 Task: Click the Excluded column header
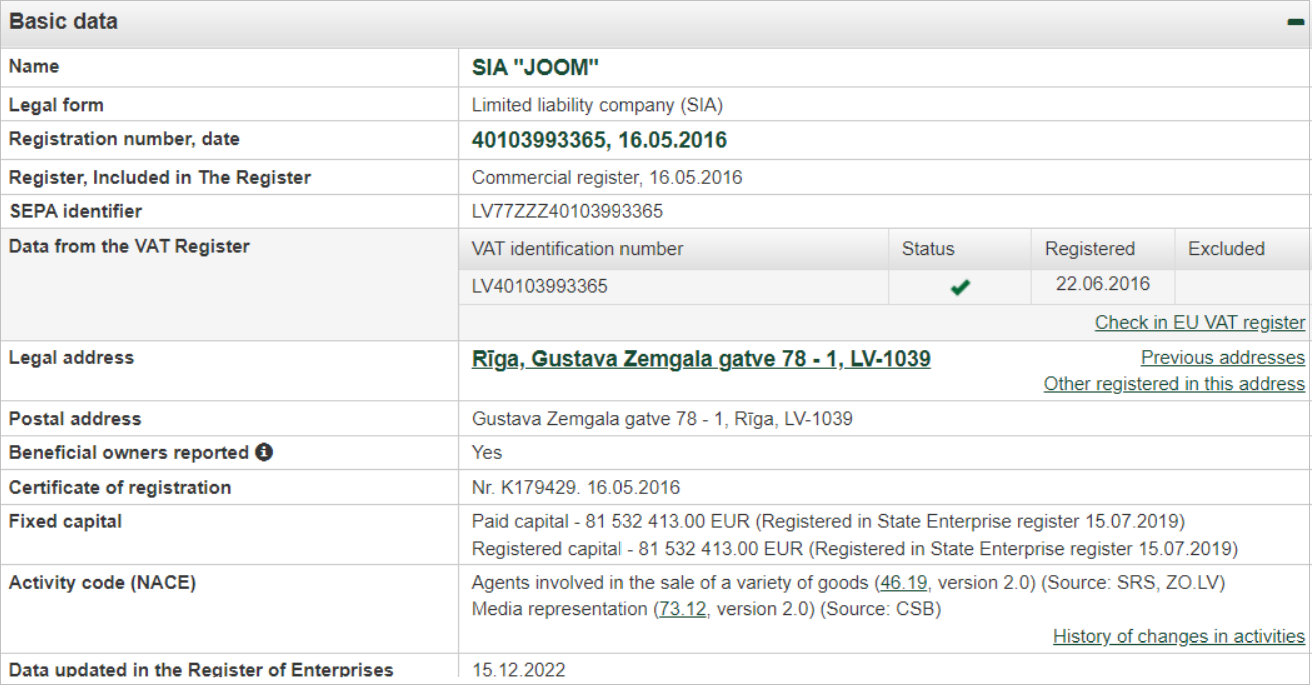pyautogui.click(x=1226, y=249)
